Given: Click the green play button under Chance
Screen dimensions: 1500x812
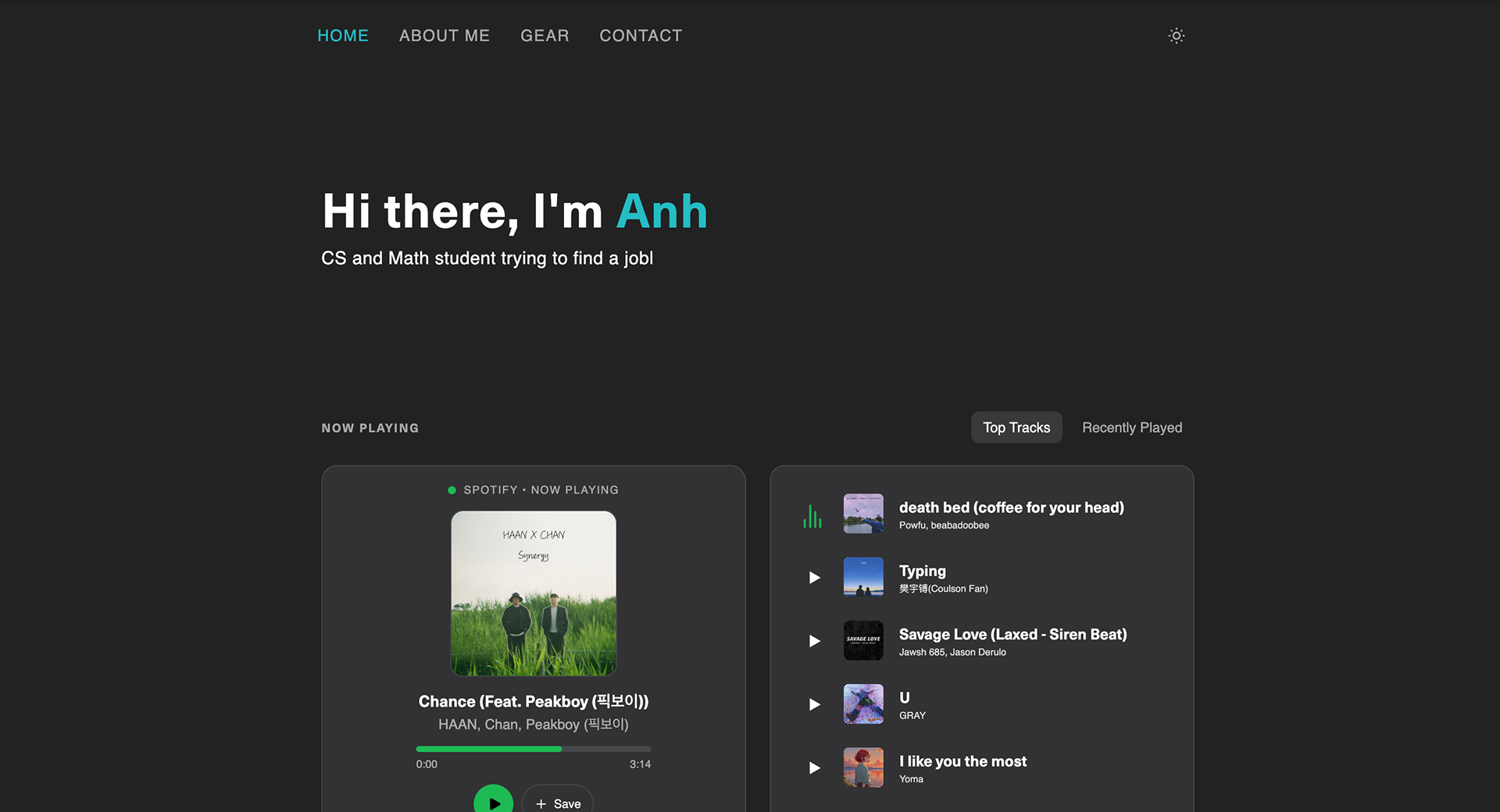Looking at the screenshot, I should coord(494,801).
